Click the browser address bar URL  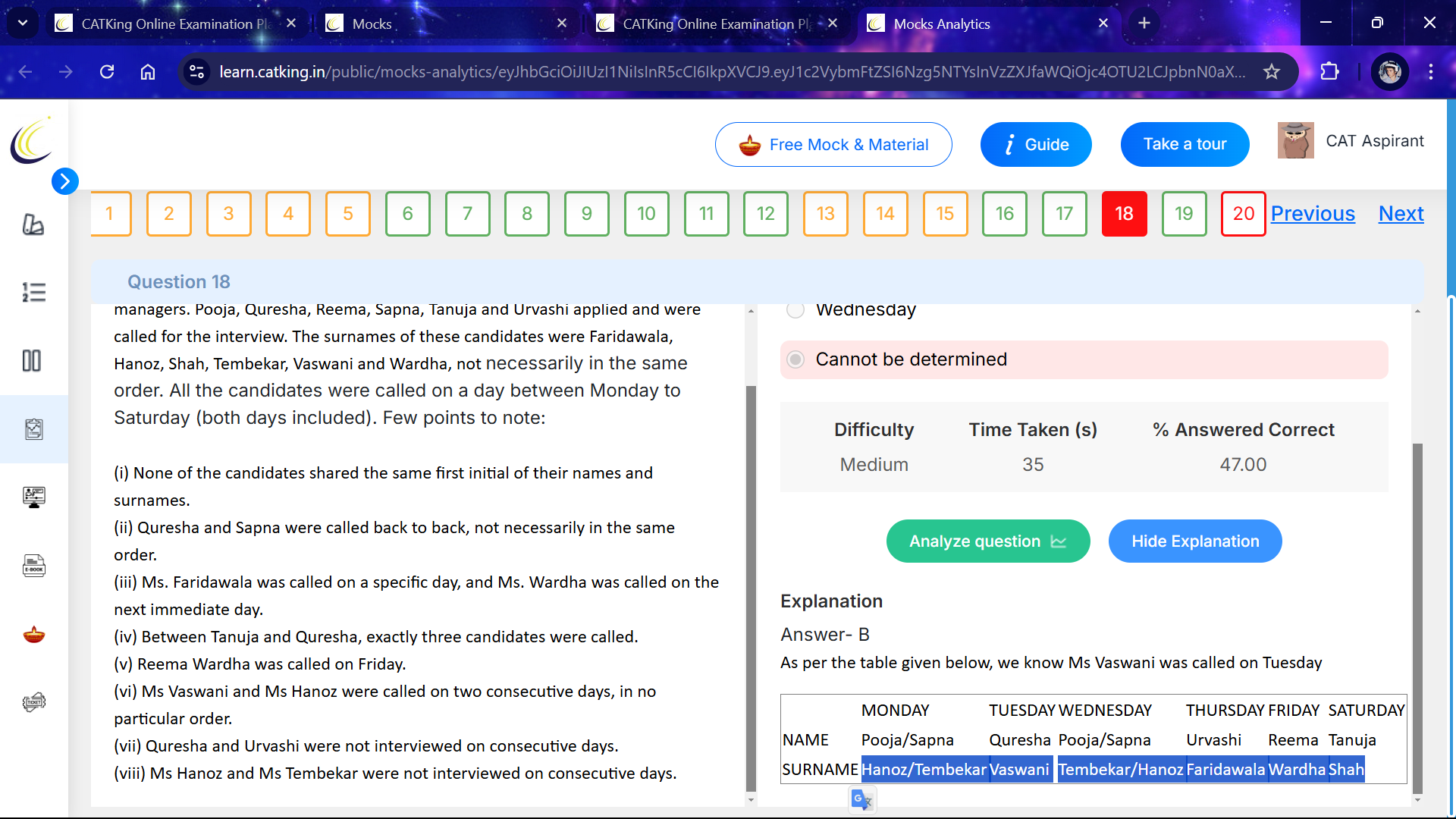(732, 71)
